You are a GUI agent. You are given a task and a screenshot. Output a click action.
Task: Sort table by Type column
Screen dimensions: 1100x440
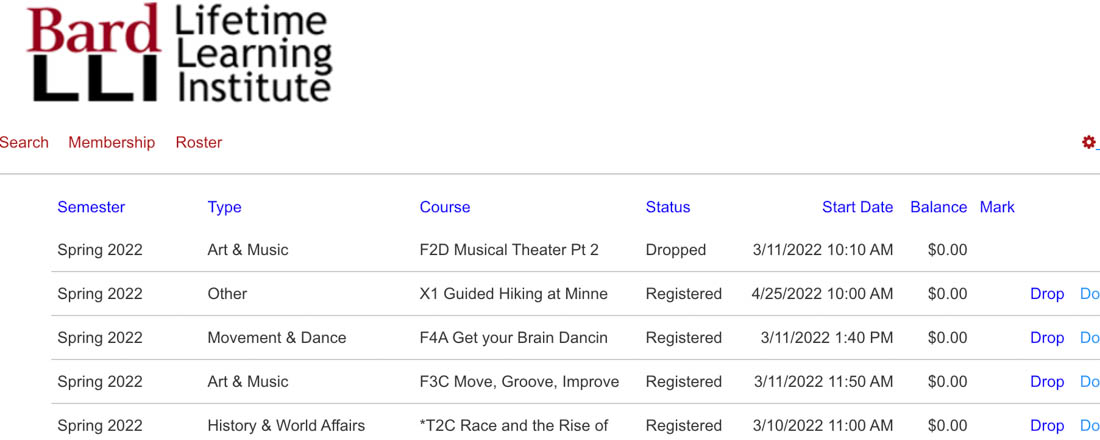[224, 207]
